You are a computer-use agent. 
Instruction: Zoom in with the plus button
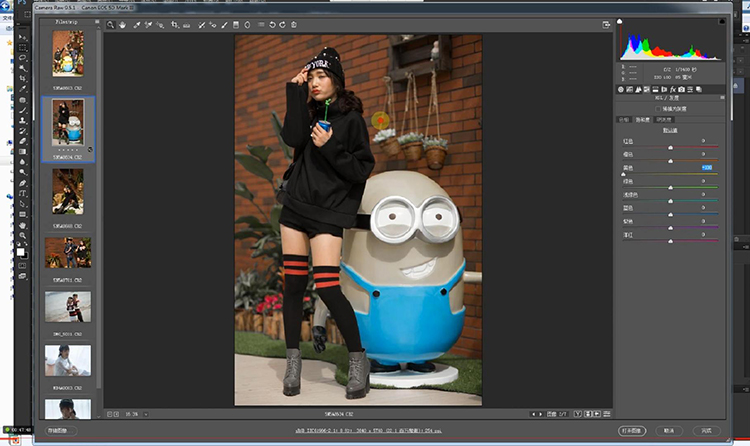(x=116, y=414)
